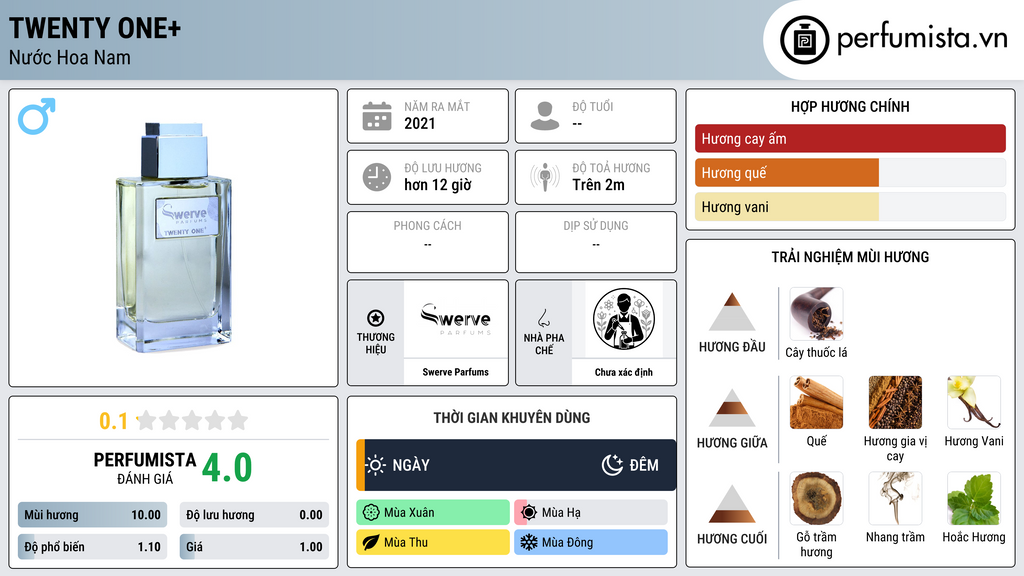The image size is (1024, 576).
Task: Open the Swerve Parfums brand logo
Action: click(456, 319)
